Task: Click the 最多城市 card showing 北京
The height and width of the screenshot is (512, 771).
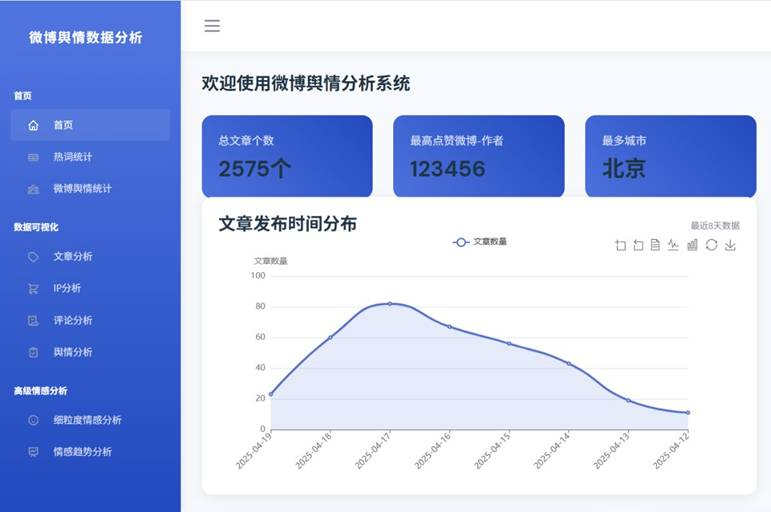Action: (671, 156)
